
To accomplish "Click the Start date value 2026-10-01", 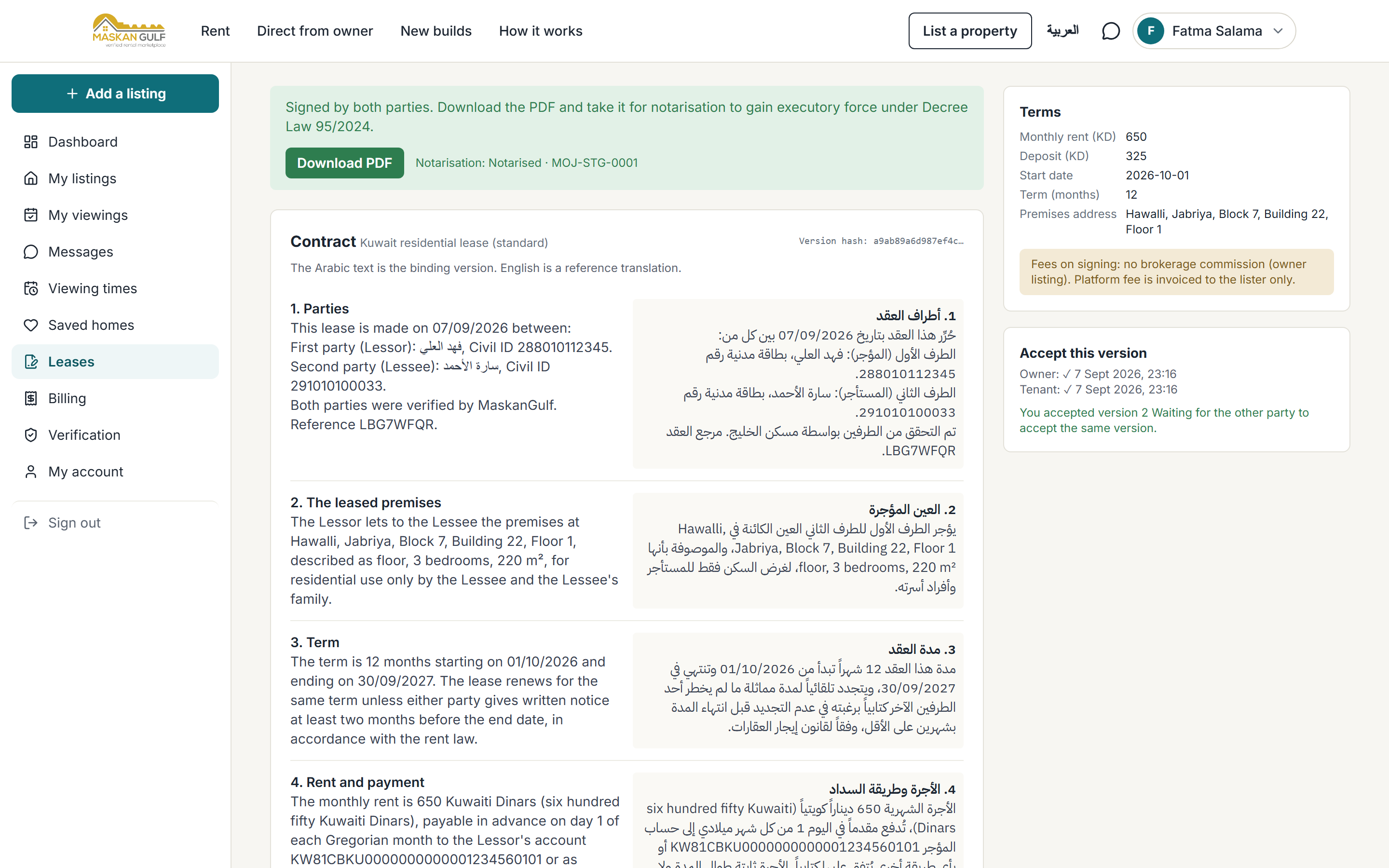I will click(1157, 175).
